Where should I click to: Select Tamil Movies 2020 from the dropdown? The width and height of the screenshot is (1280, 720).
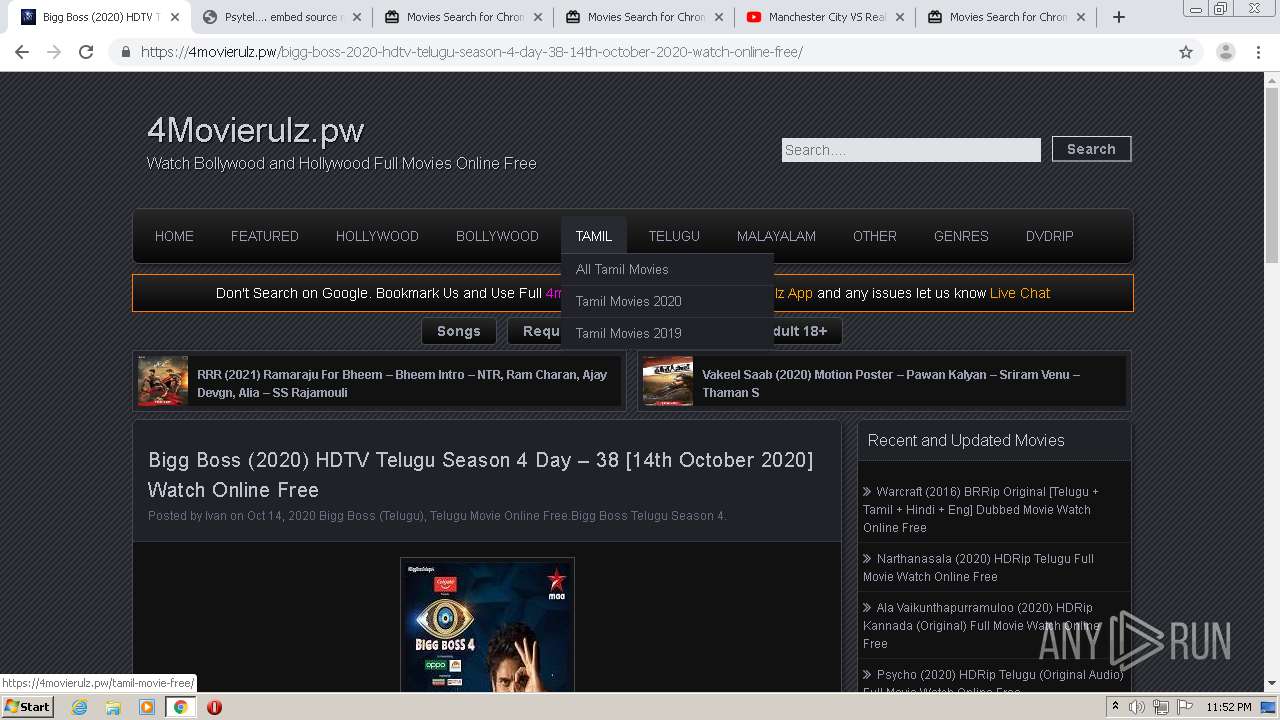668,301
